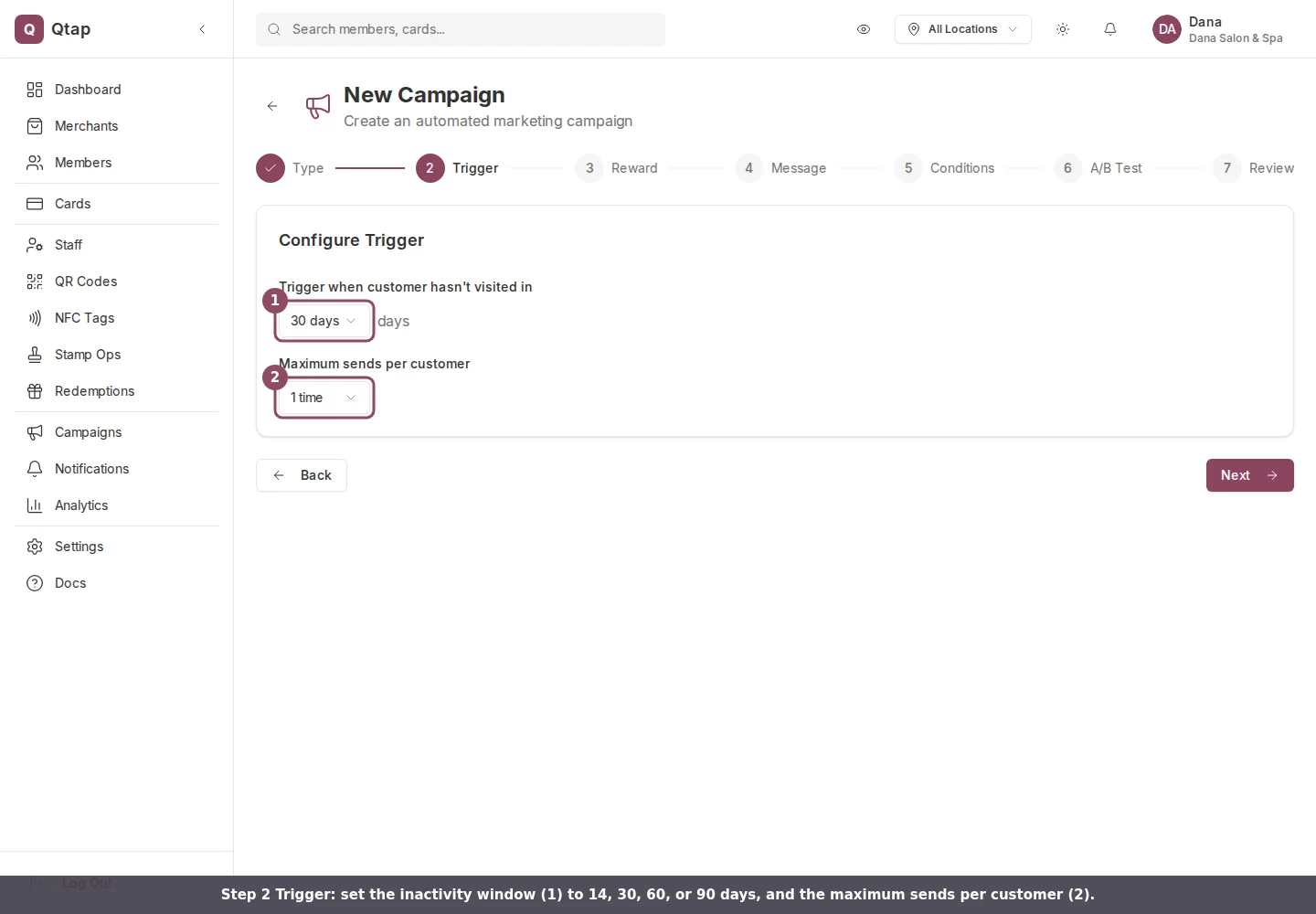This screenshot has height=914, width=1316.
Task: Click the Qtap brand name text
Action: [x=70, y=29]
